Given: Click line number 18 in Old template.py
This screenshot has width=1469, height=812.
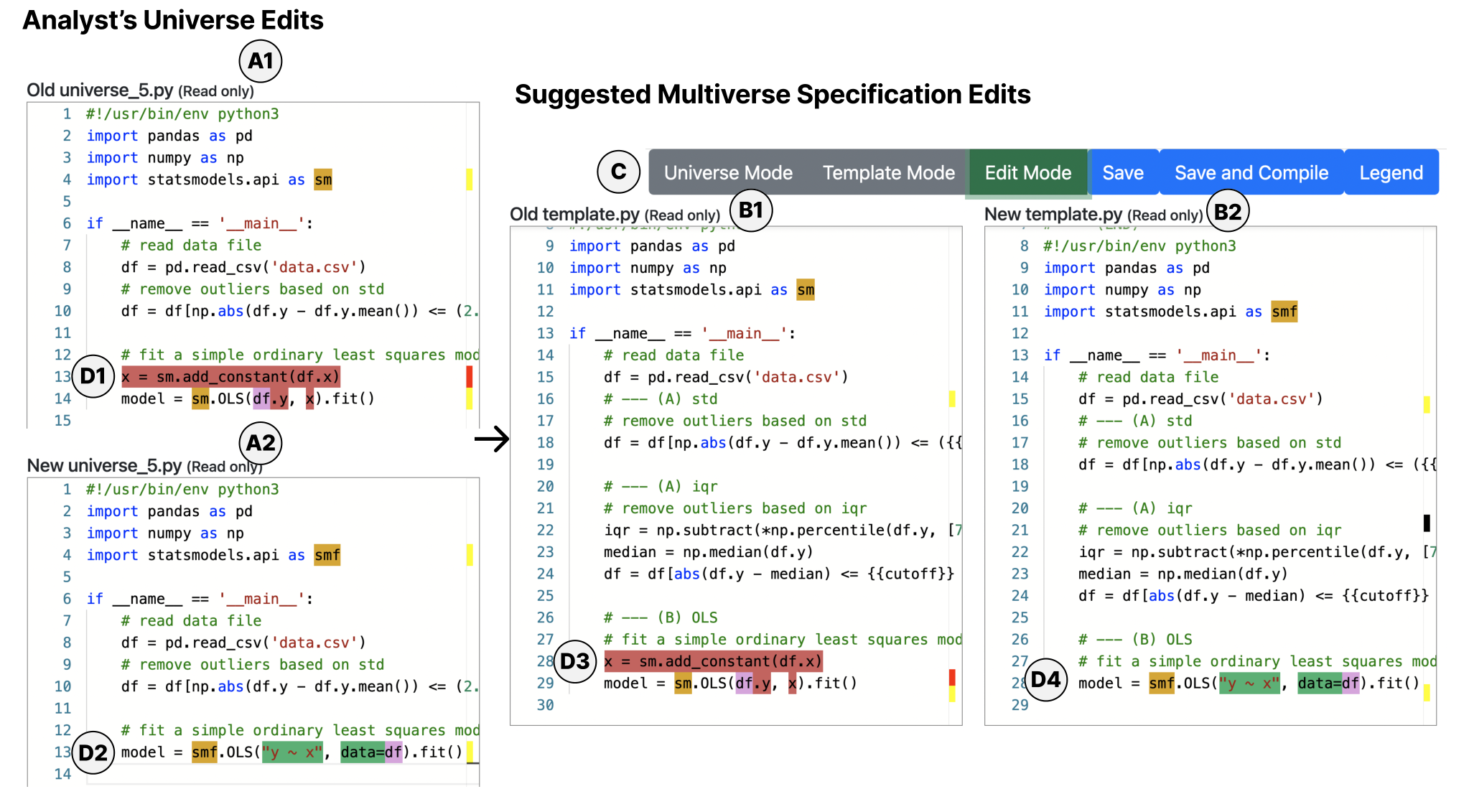Looking at the screenshot, I should 545,443.
